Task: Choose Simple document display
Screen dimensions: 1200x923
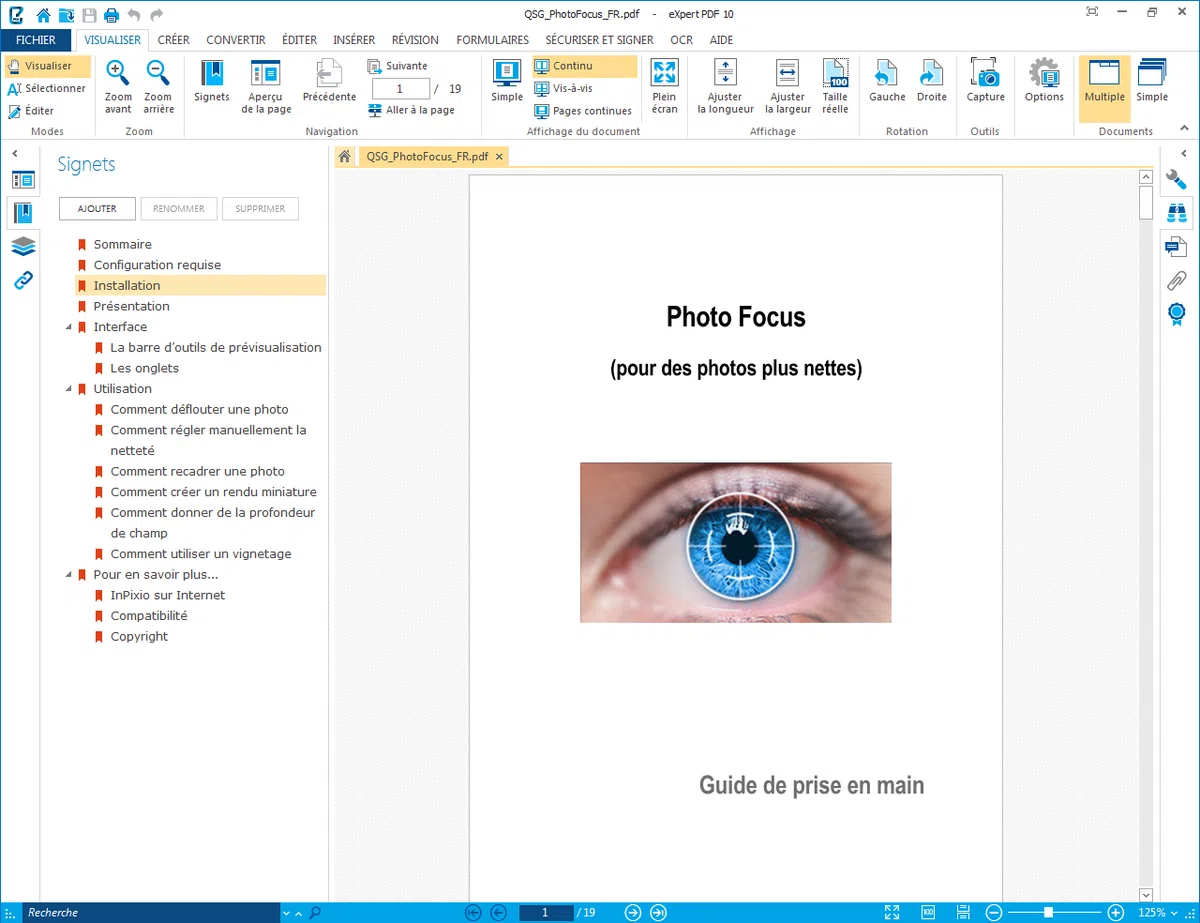Action: click(x=507, y=81)
